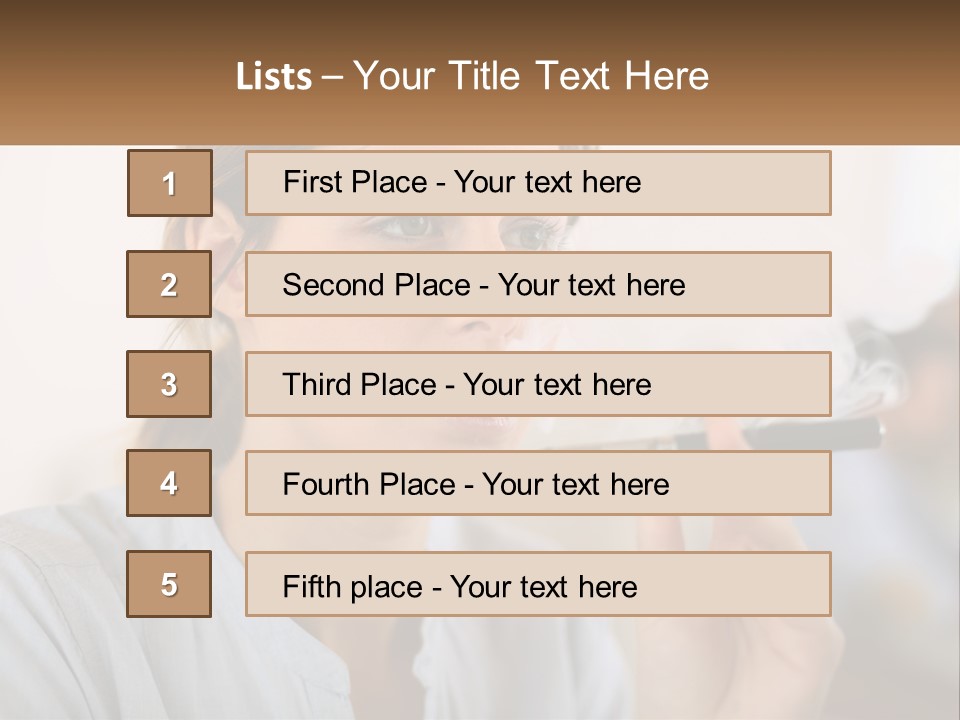The image size is (960, 720).
Task: Click the word 'Fifth' in list item five
Action: coord(310,586)
